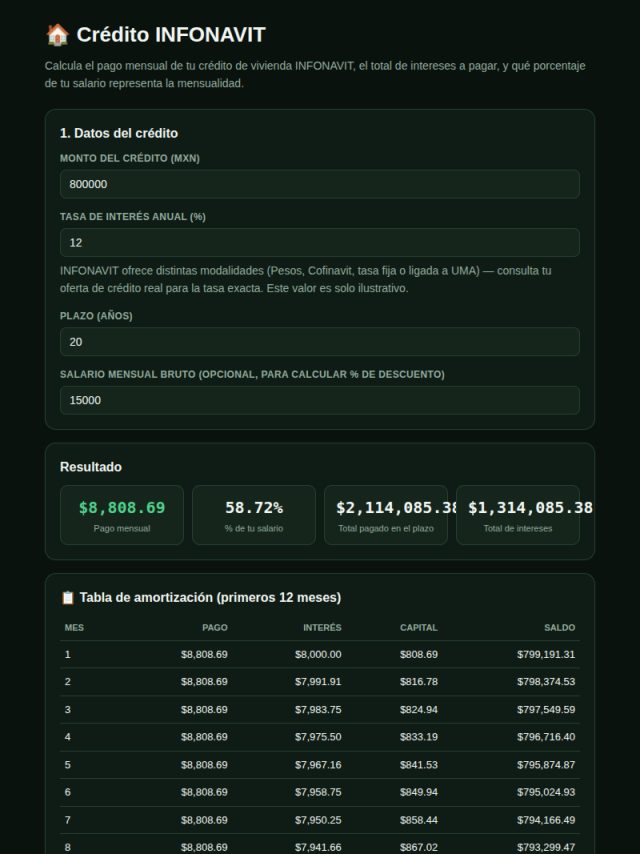Screen dimensions: 640x854
Task: Click the Salario mensual bruto field
Action: [320, 400]
